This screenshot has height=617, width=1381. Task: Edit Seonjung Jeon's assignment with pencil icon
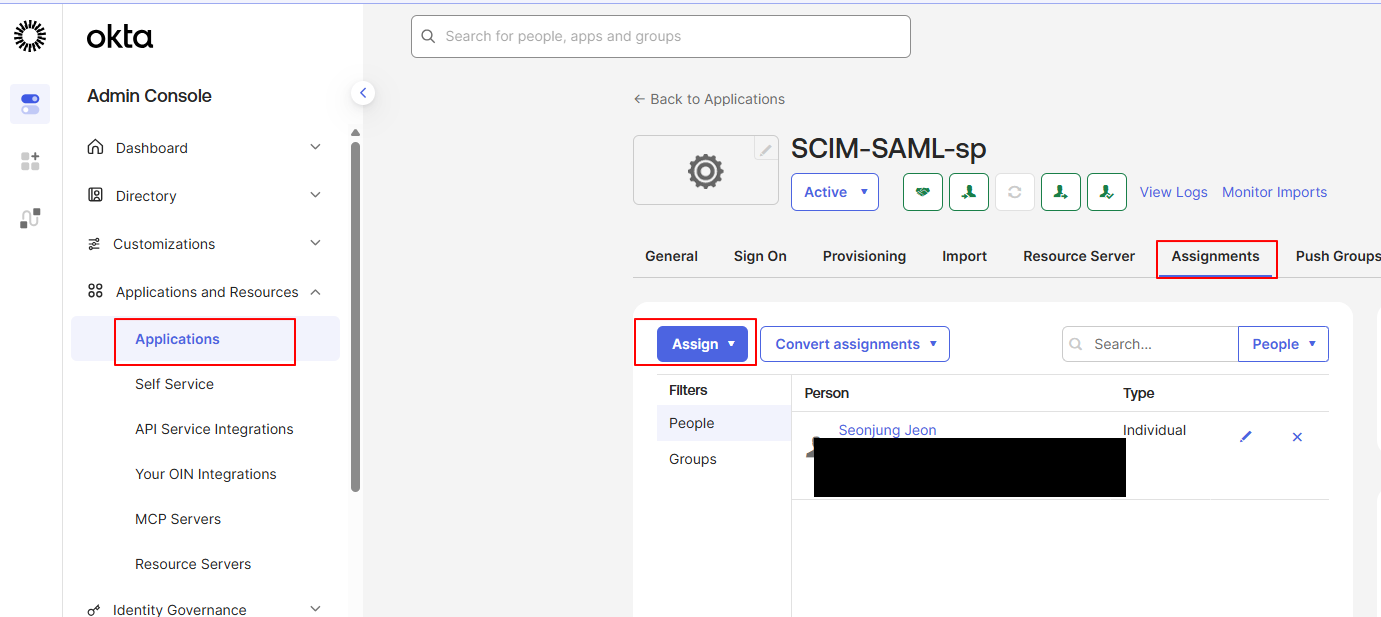(1246, 437)
